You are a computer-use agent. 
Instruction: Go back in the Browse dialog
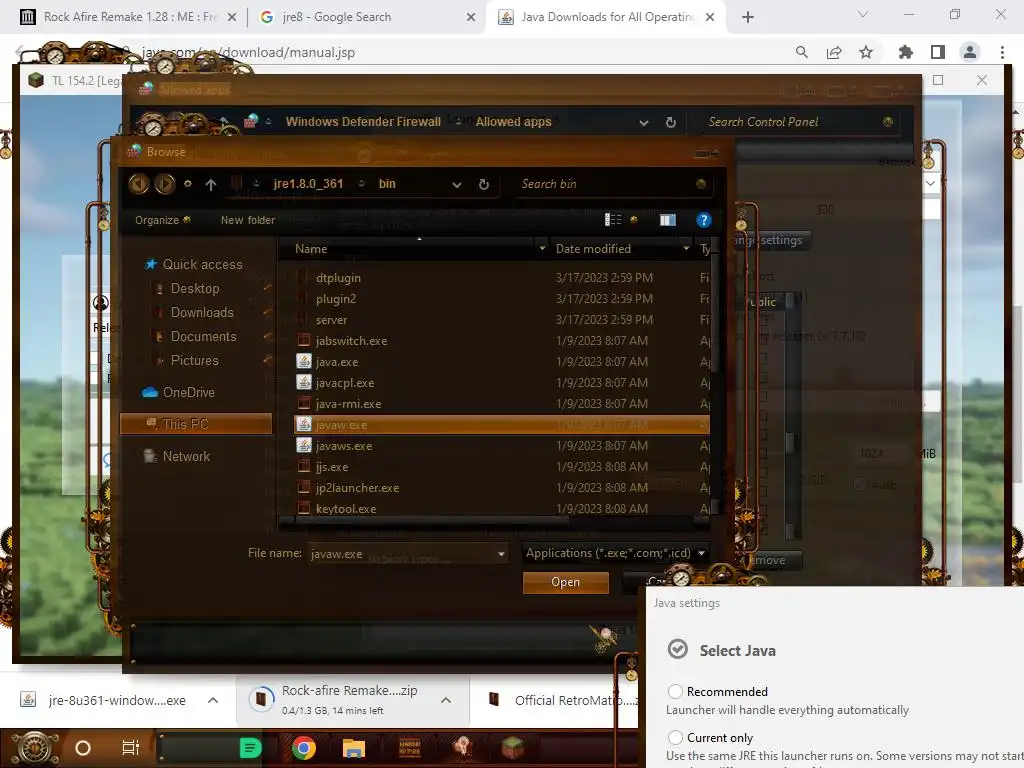click(138, 184)
